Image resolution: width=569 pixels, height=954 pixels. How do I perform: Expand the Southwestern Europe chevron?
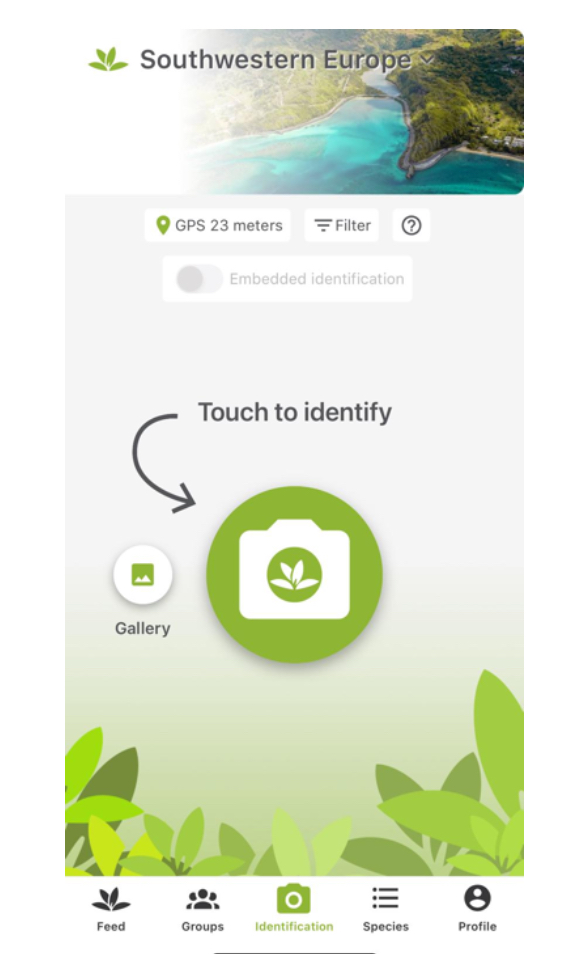point(427,60)
